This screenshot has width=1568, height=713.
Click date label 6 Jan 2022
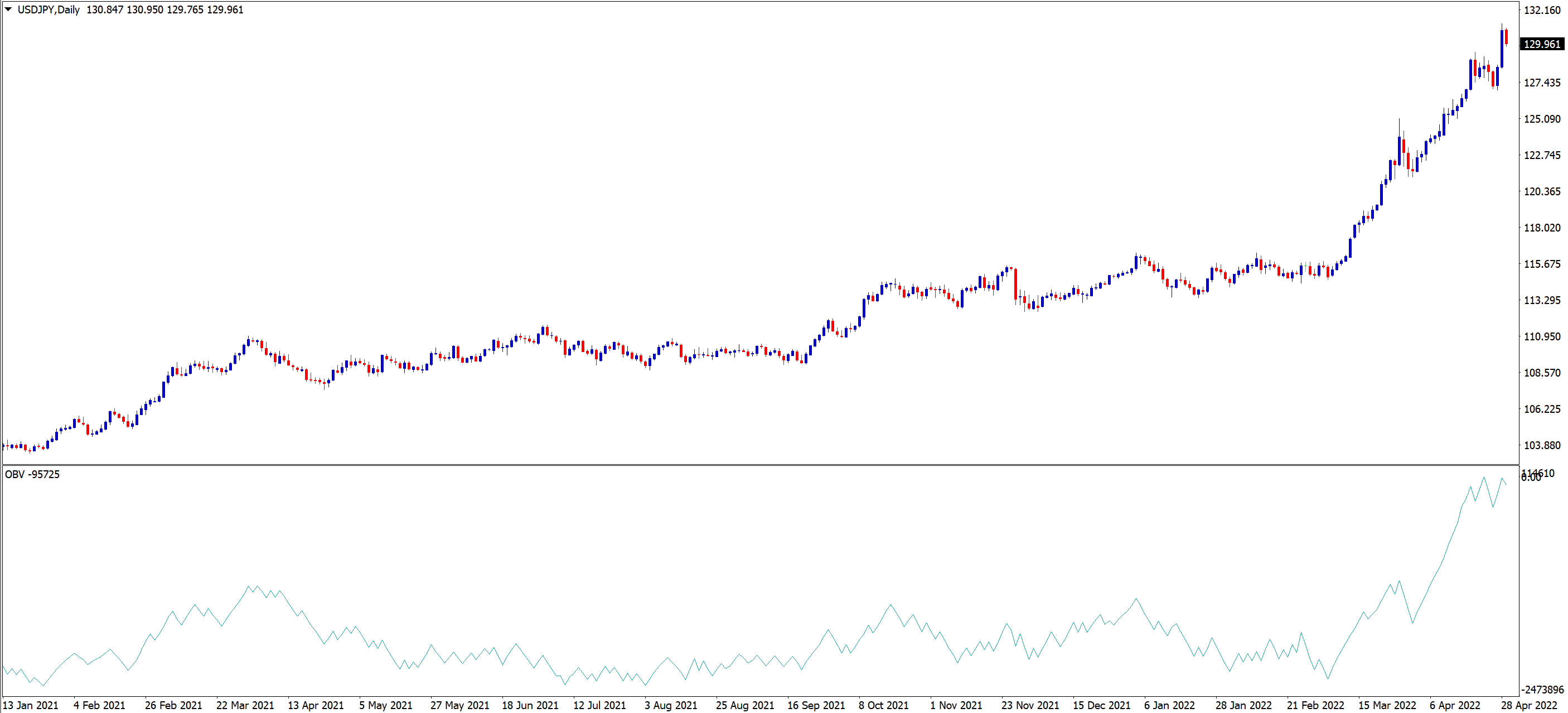[1169, 705]
